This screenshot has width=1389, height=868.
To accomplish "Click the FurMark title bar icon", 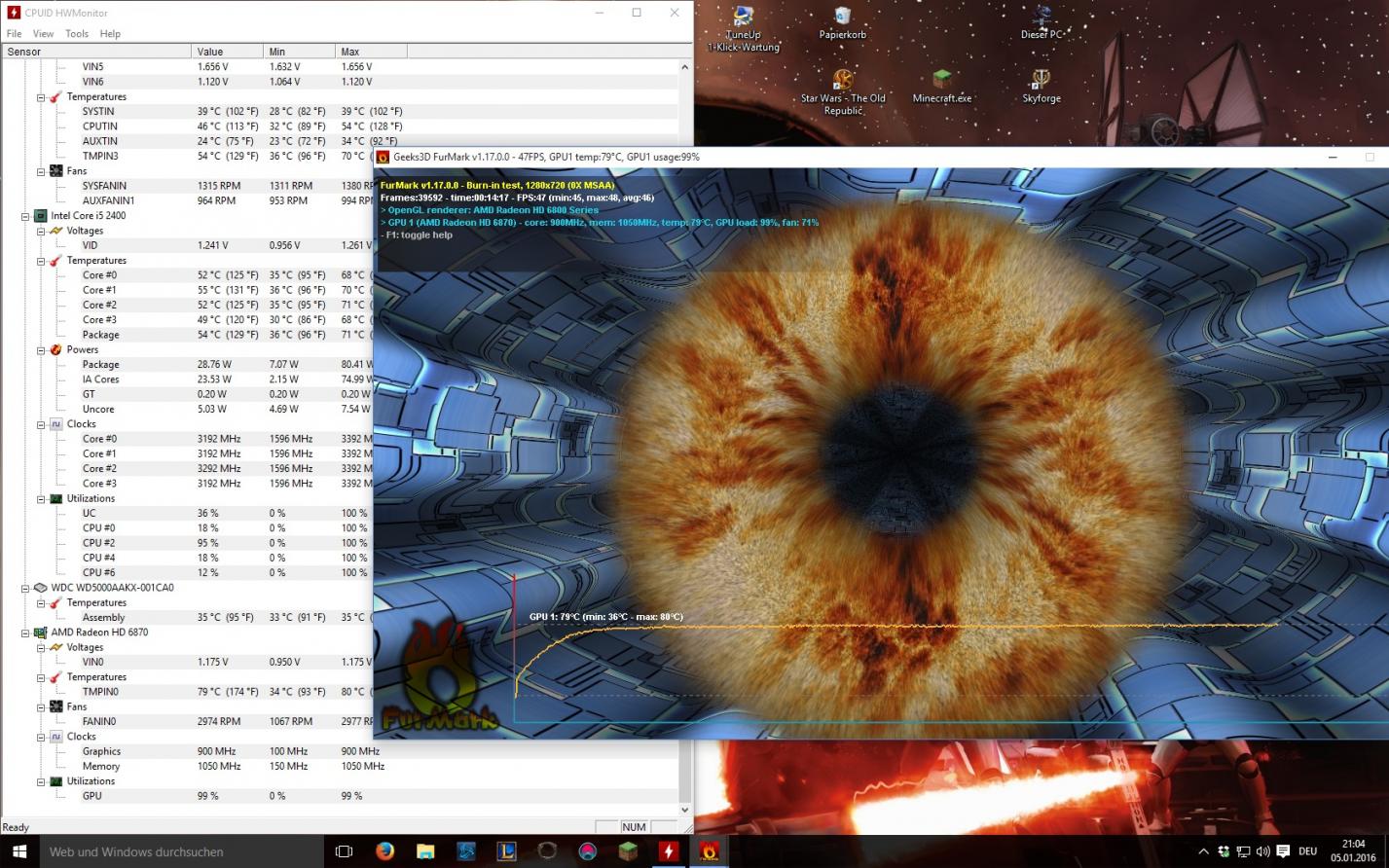I will point(384,157).
